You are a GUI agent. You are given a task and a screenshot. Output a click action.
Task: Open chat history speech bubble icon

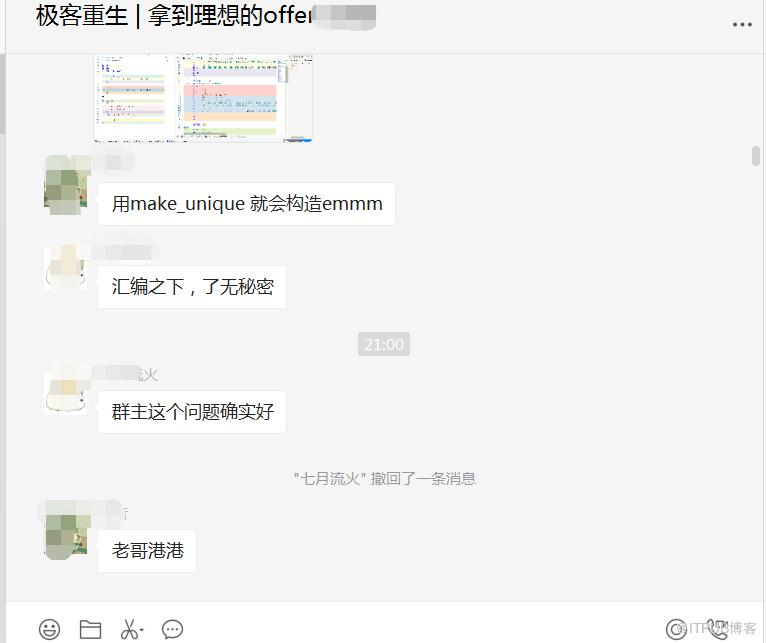point(172,629)
